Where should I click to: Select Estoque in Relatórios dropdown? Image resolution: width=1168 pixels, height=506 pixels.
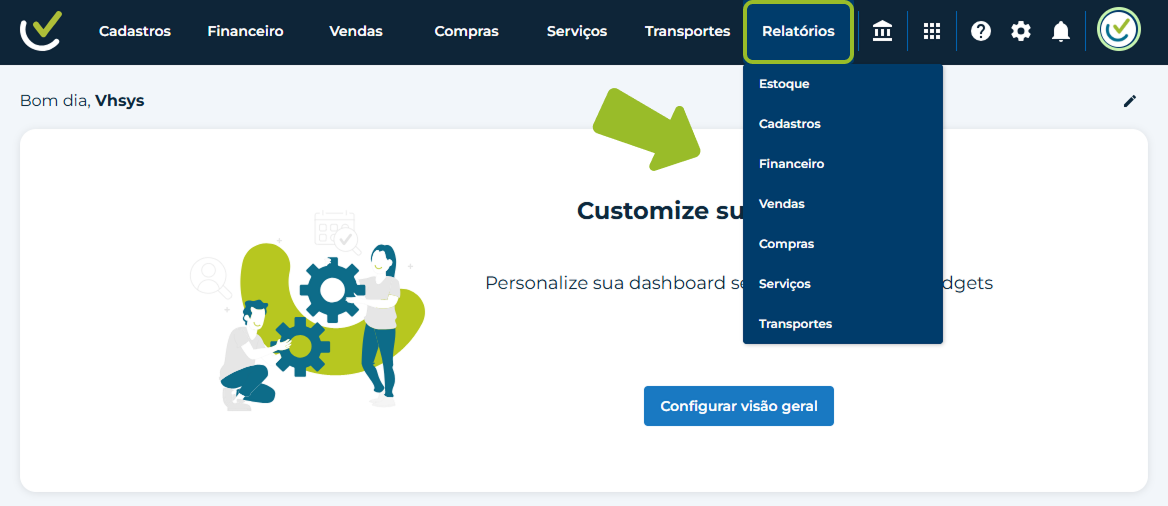click(843, 84)
